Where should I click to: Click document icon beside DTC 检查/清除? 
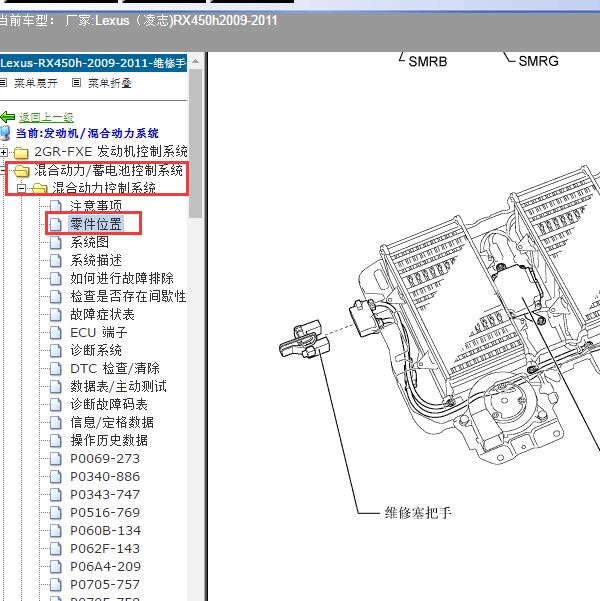tap(56, 369)
